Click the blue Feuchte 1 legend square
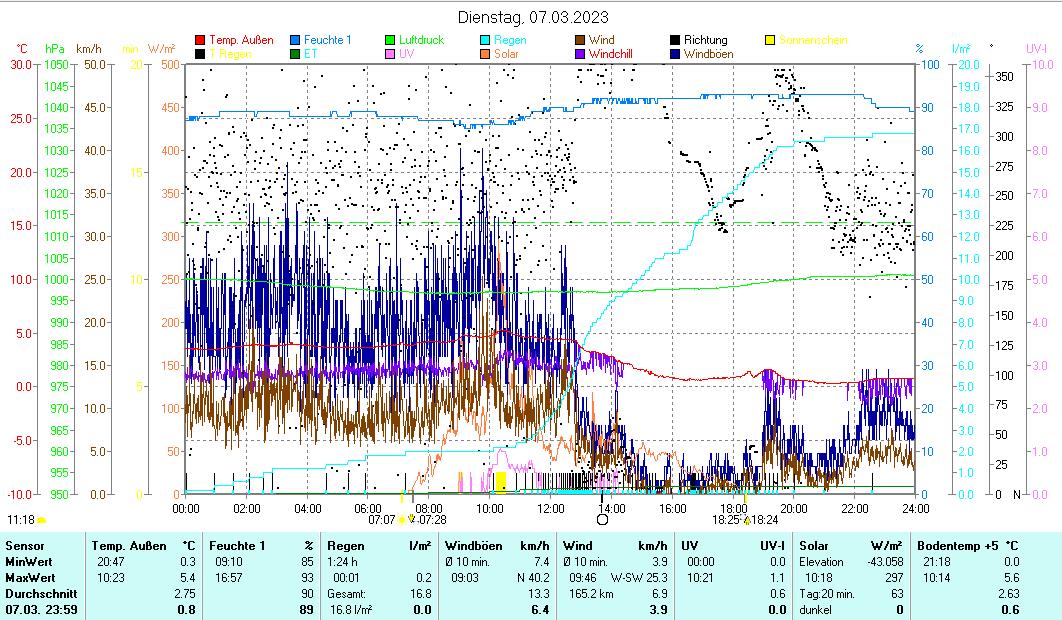 (x=295, y=40)
